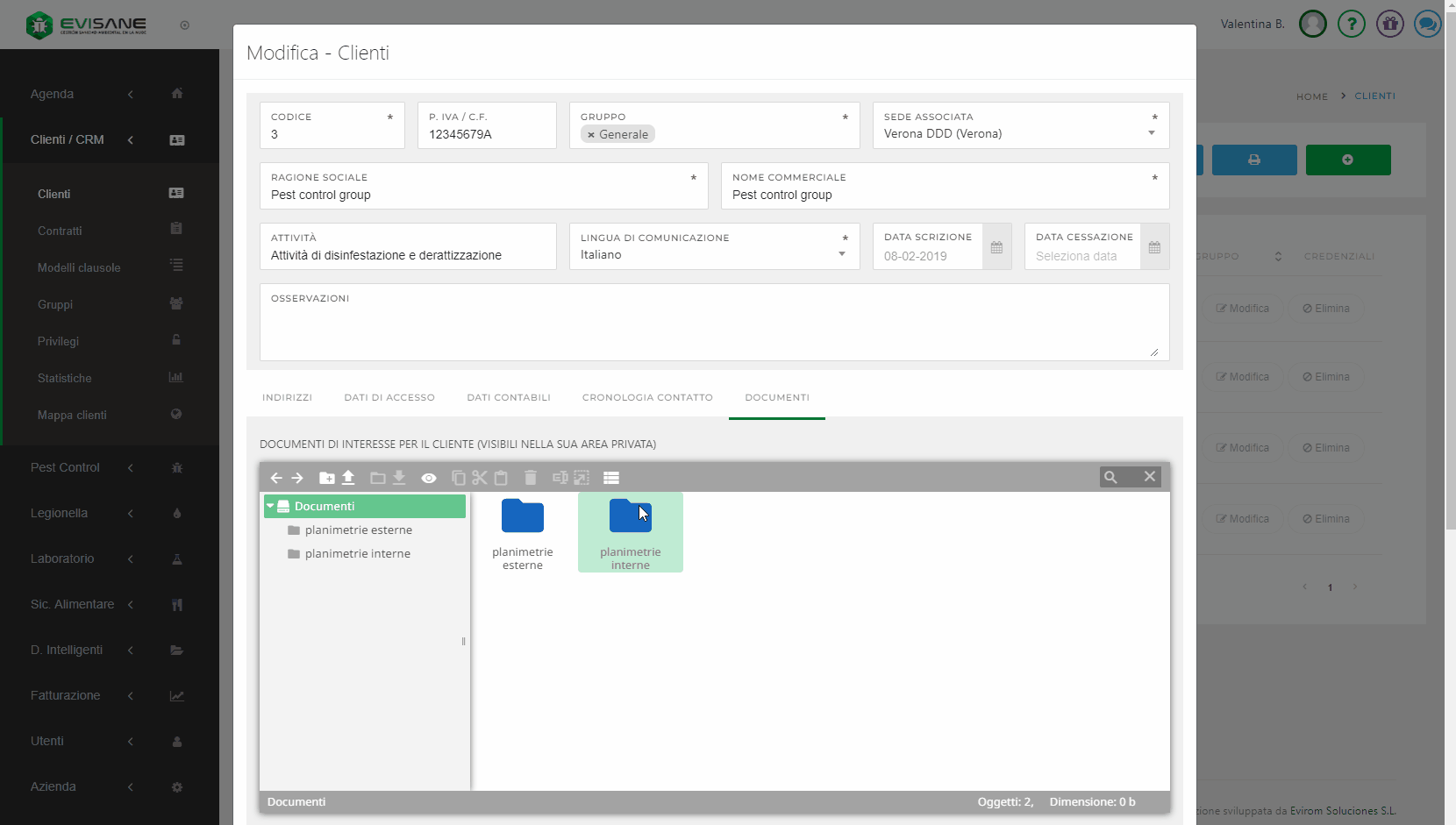The height and width of the screenshot is (825, 1456).
Task: Click the trash delete icon in toolbar
Action: pyautogui.click(x=530, y=478)
